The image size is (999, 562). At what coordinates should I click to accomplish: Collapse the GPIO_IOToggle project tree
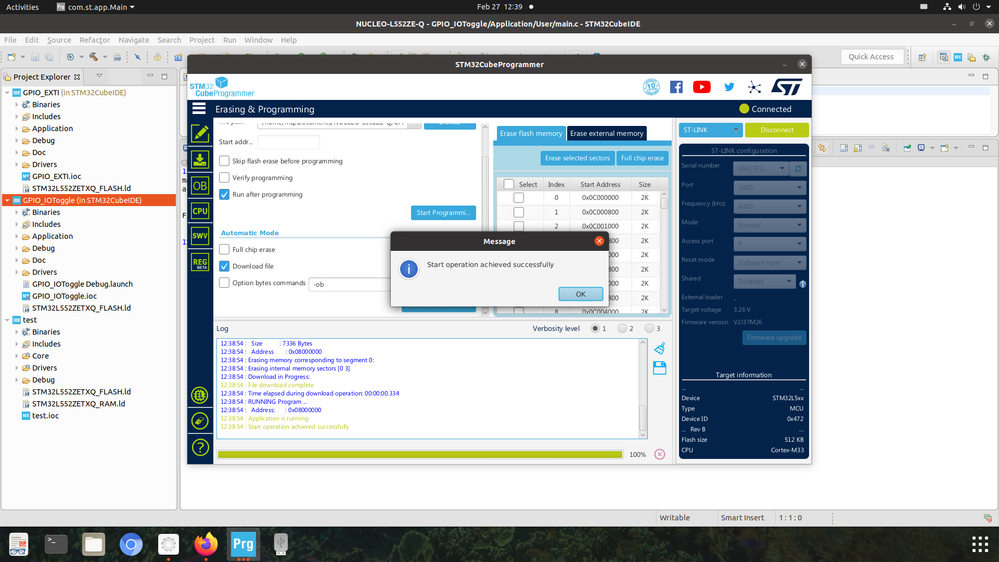coord(8,200)
